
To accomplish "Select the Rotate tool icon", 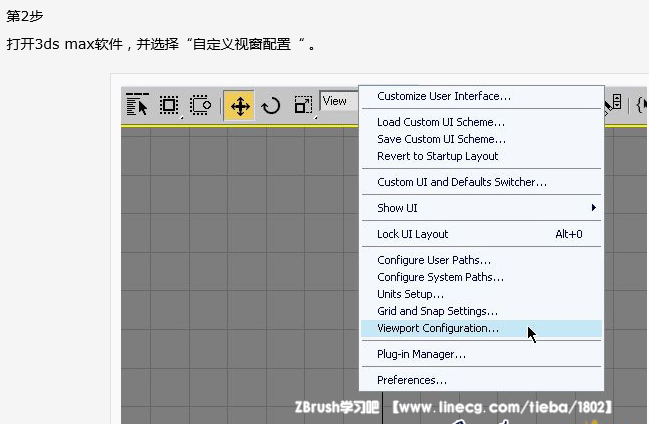I will click(x=271, y=106).
